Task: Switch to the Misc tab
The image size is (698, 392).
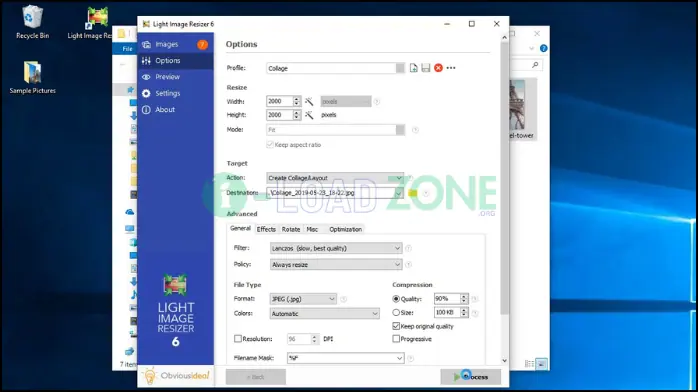Action: 312,229
